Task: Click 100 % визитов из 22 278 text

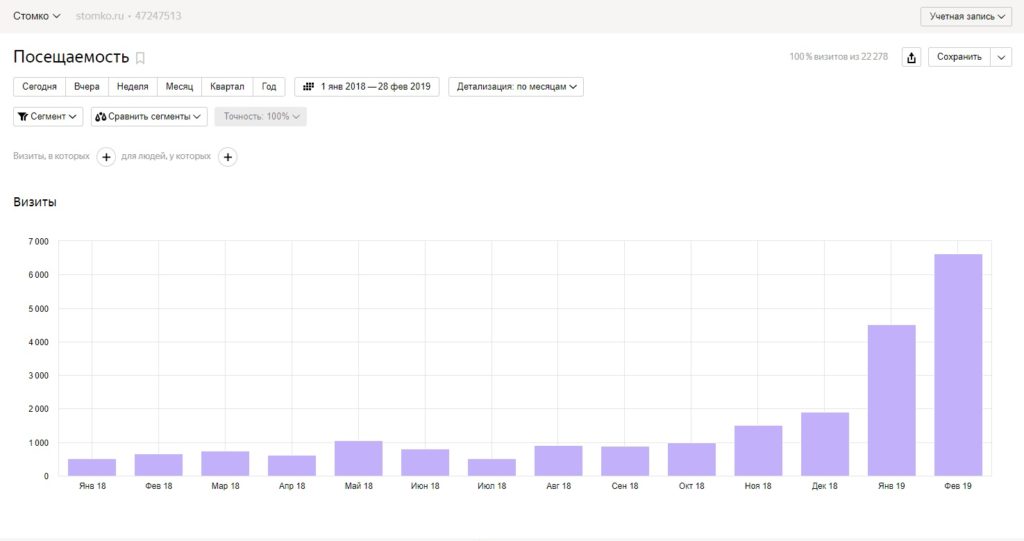Action: tap(839, 57)
